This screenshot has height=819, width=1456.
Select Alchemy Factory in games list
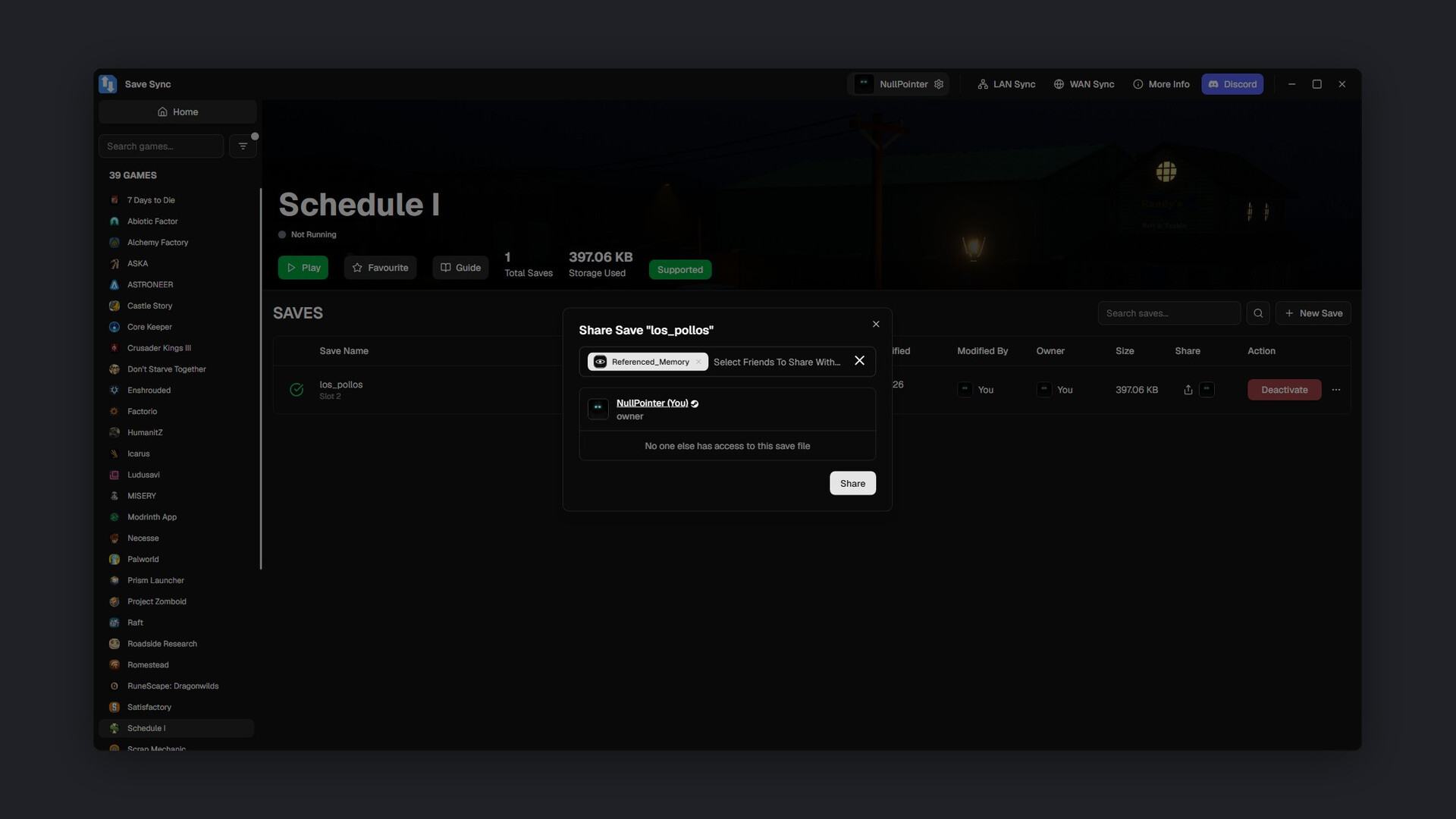[176, 243]
